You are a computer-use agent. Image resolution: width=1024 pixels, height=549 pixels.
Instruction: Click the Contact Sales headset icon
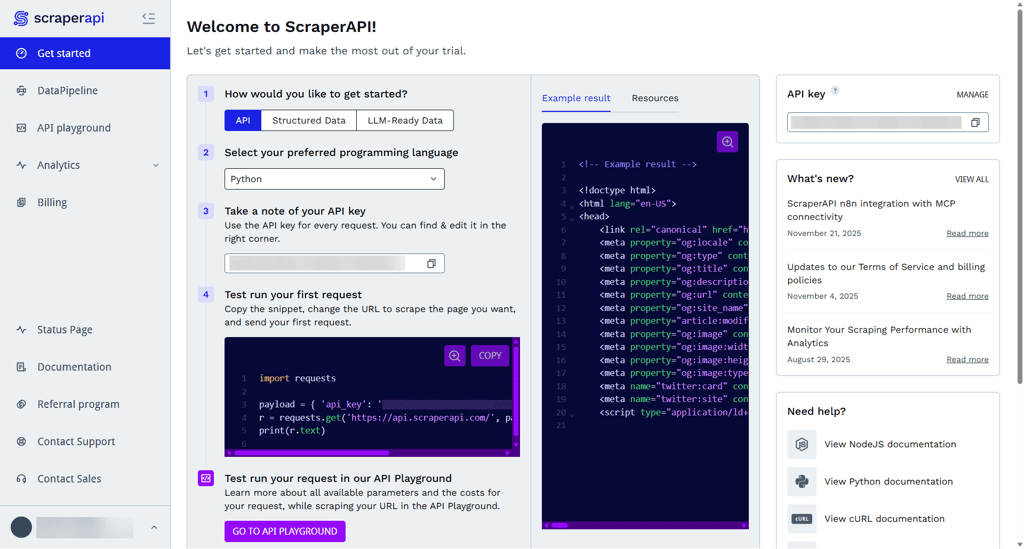(22, 478)
